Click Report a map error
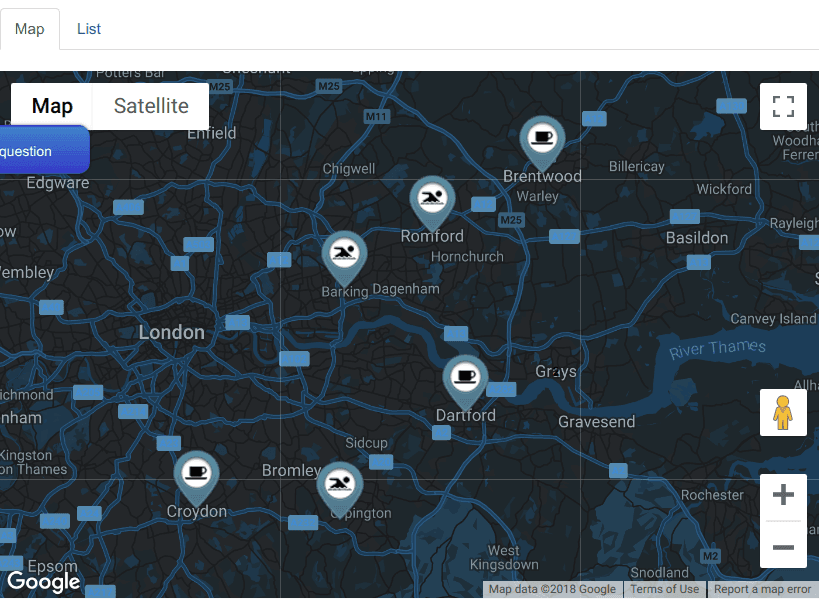This screenshot has height=599, width=826. [763, 589]
